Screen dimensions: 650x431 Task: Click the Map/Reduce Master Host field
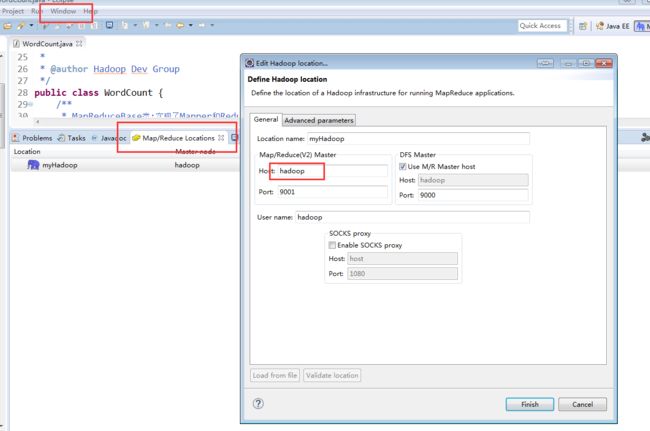tap(332, 171)
